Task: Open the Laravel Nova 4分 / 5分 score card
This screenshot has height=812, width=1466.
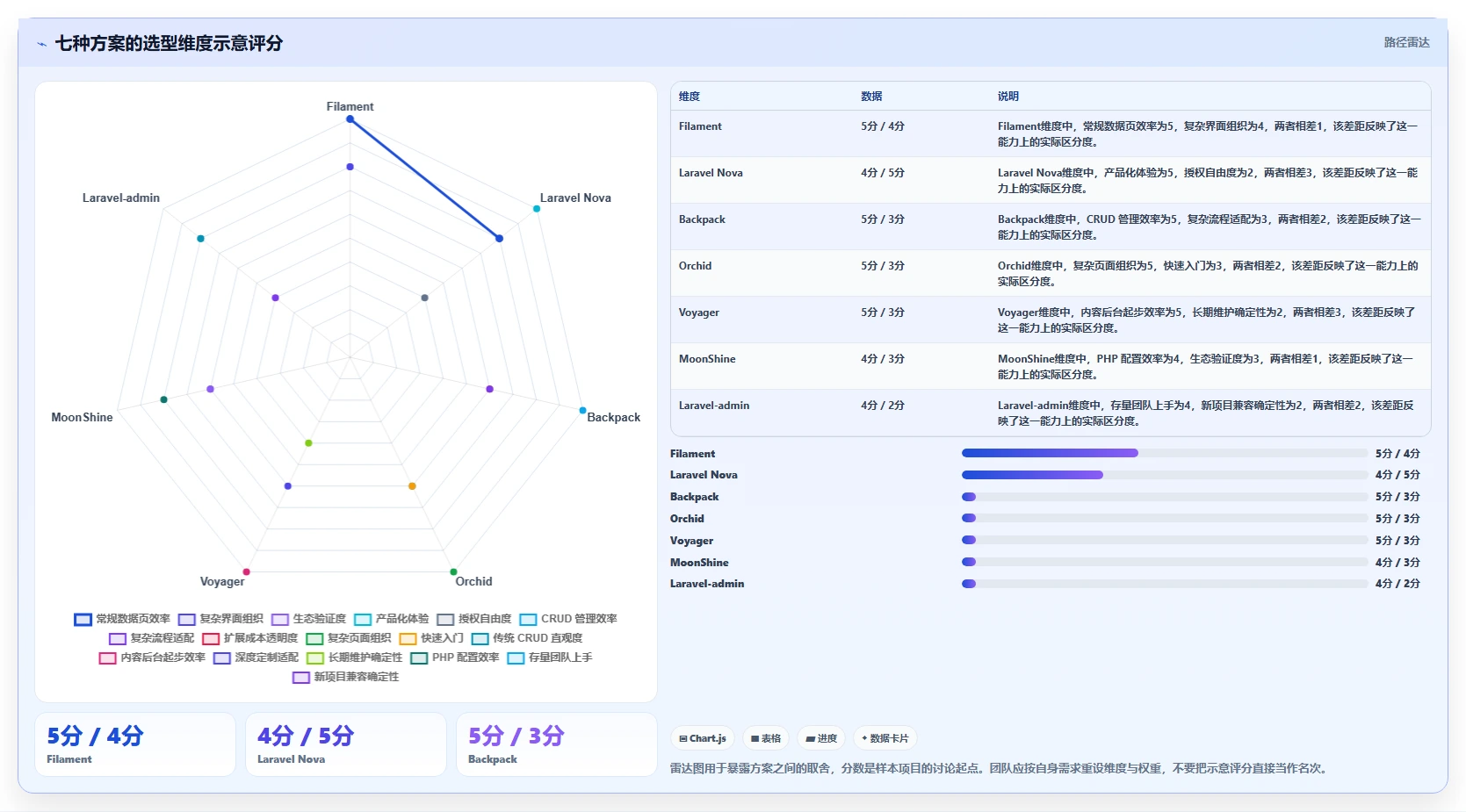Action: click(346, 744)
